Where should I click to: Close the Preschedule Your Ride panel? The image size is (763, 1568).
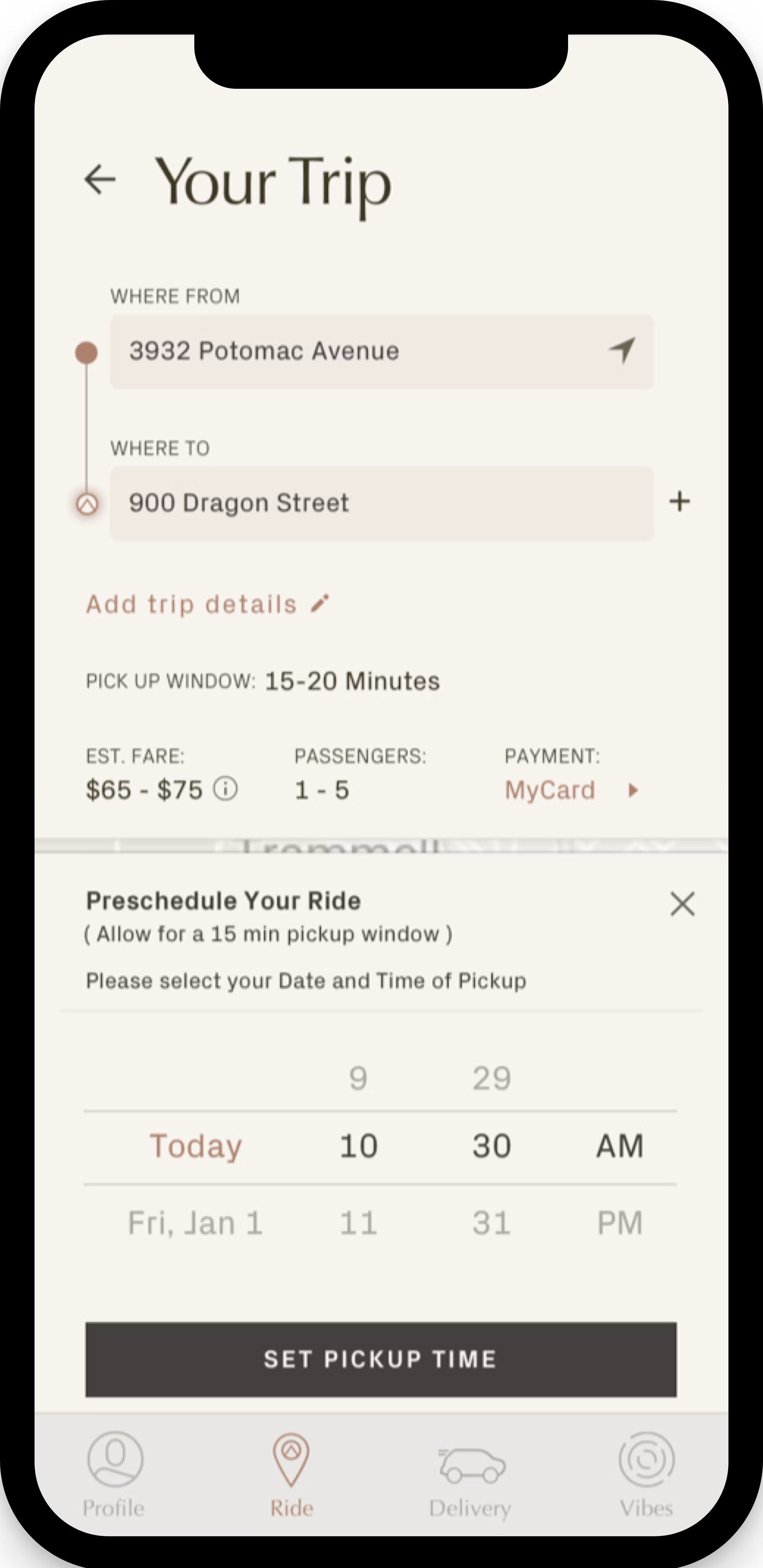coord(682,904)
